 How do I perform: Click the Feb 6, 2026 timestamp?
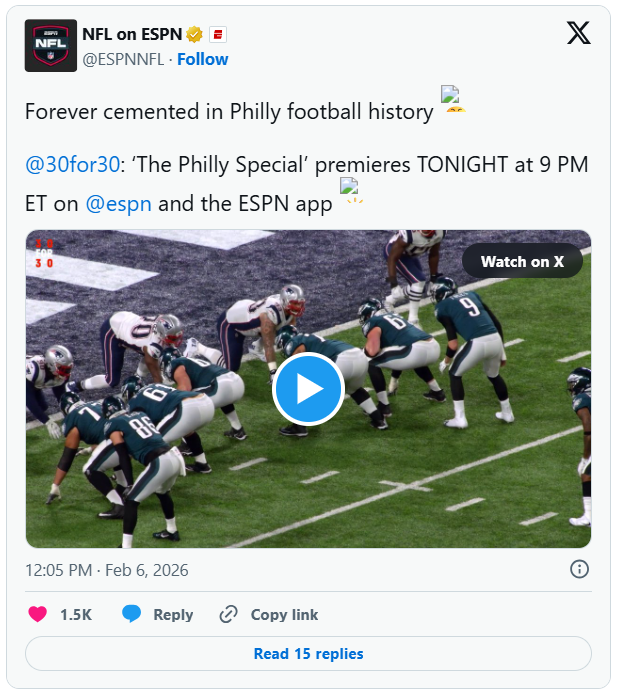pyautogui.click(x=107, y=570)
